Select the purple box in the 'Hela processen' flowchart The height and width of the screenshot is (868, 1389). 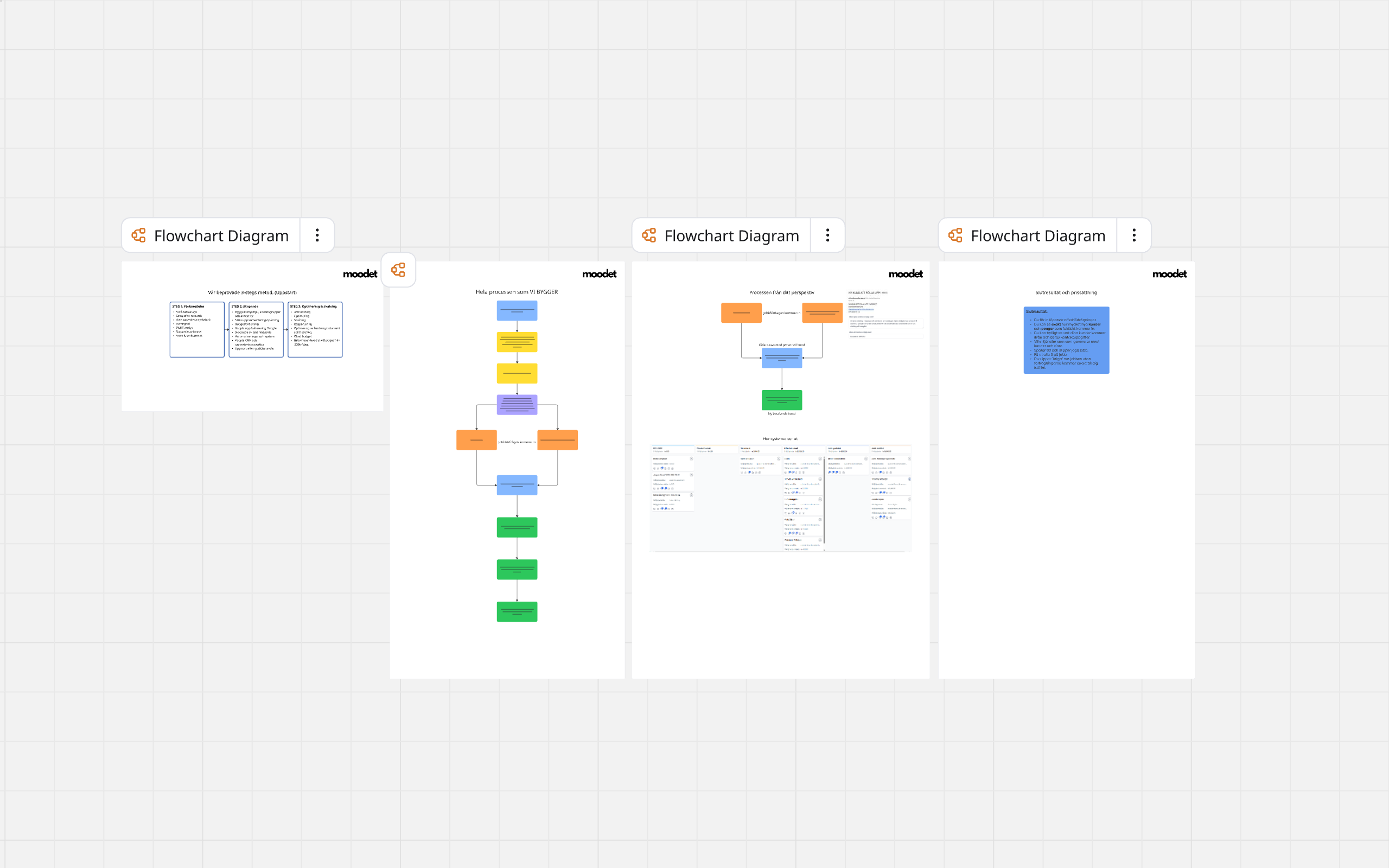pos(517,405)
